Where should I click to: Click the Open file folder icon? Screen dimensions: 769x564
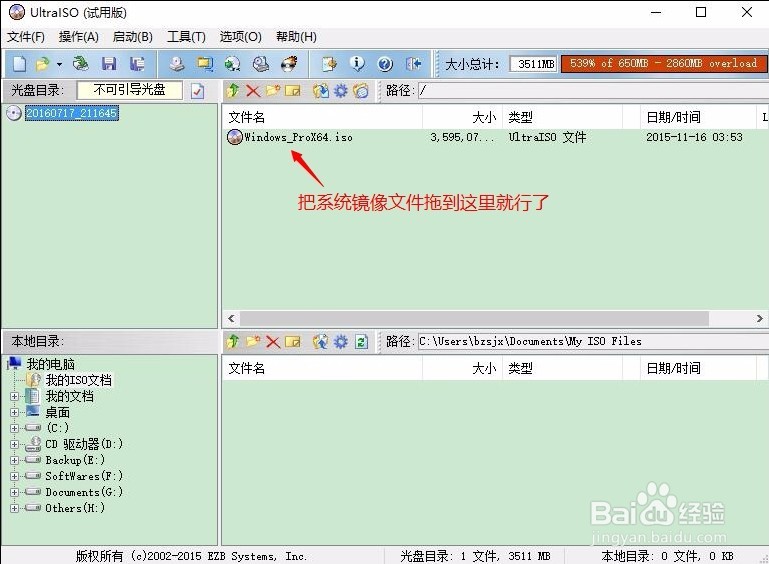43,64
